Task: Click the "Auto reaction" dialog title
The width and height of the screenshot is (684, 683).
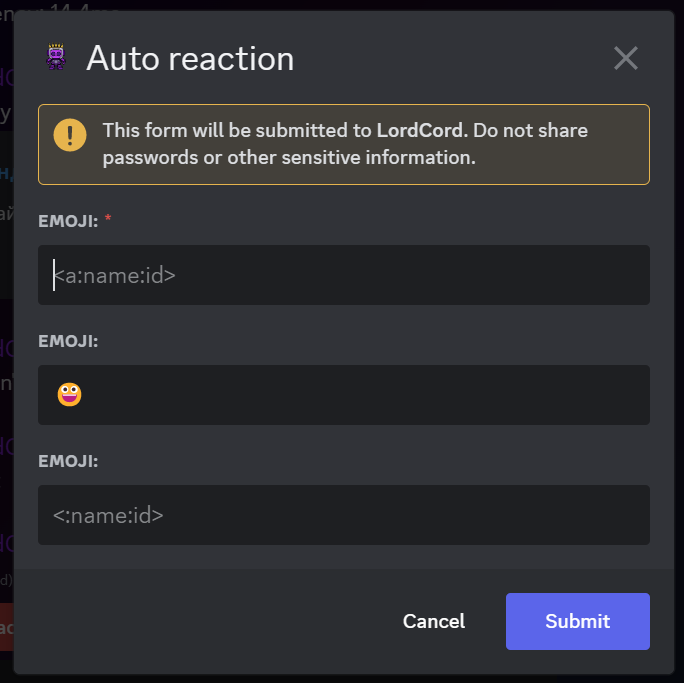Action: (190, 58)
